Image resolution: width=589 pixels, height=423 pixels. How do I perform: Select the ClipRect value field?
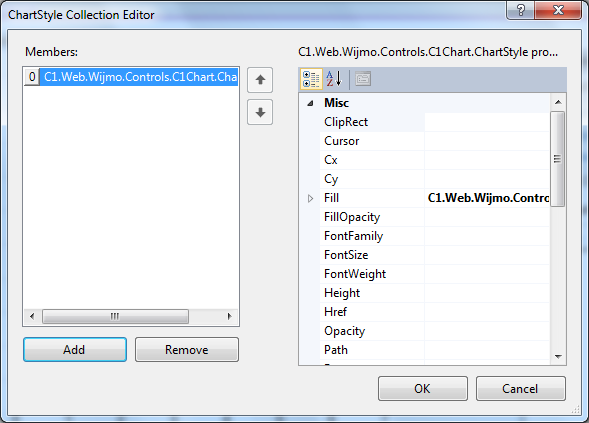(x=487, y=122)
